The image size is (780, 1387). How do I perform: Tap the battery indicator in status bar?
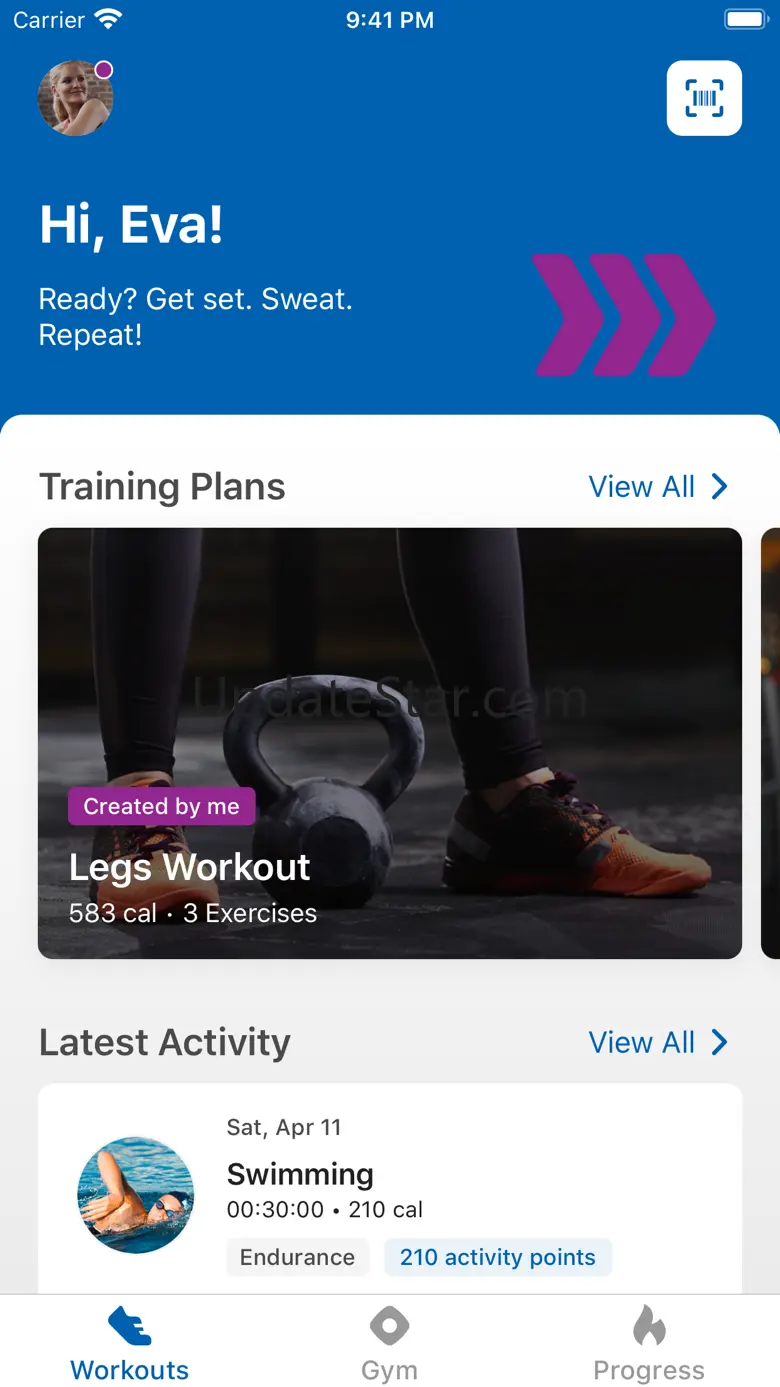click(745, 19)
